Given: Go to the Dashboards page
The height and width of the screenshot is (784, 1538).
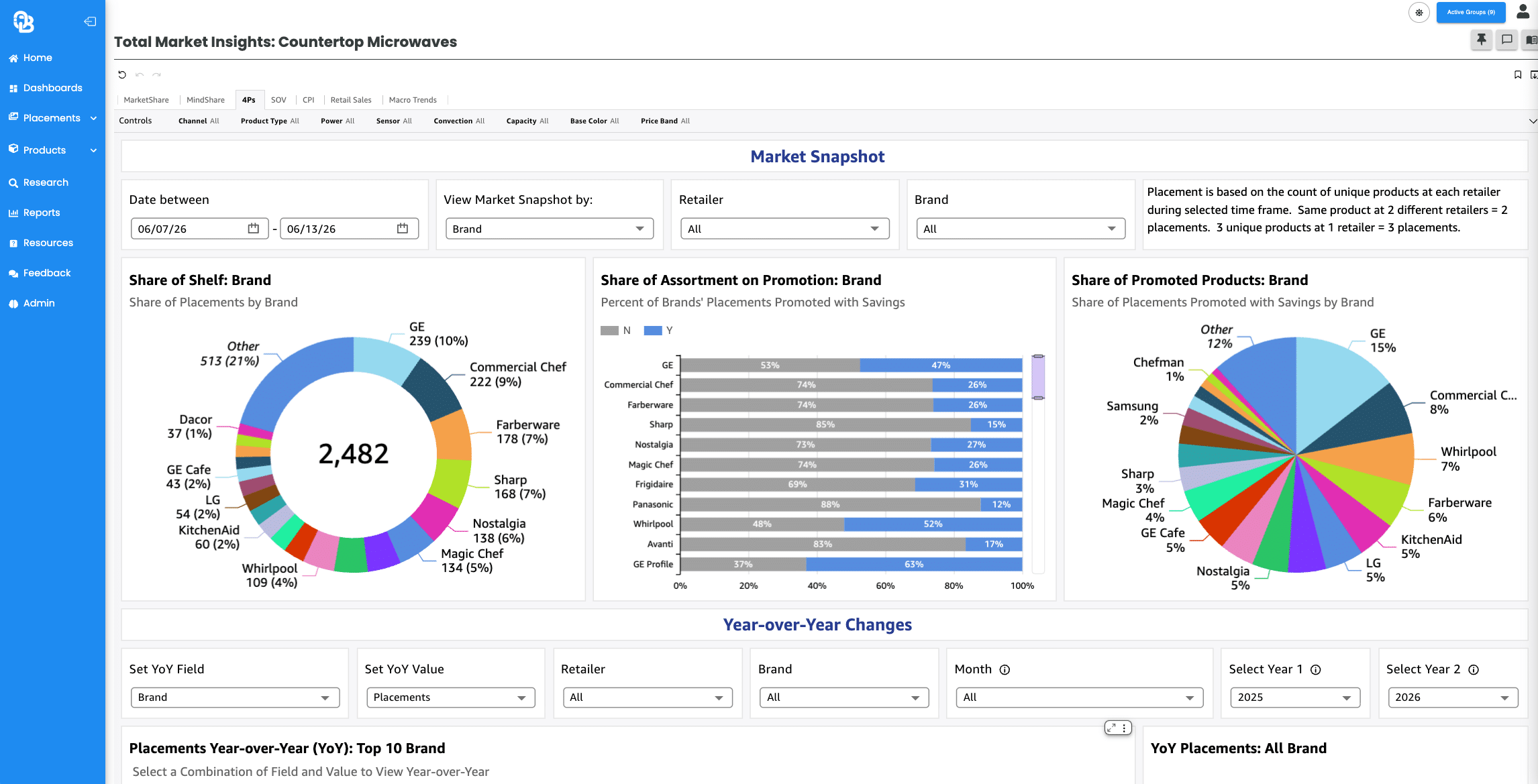Looking at the screenshot, I should (x=52, y=88).
